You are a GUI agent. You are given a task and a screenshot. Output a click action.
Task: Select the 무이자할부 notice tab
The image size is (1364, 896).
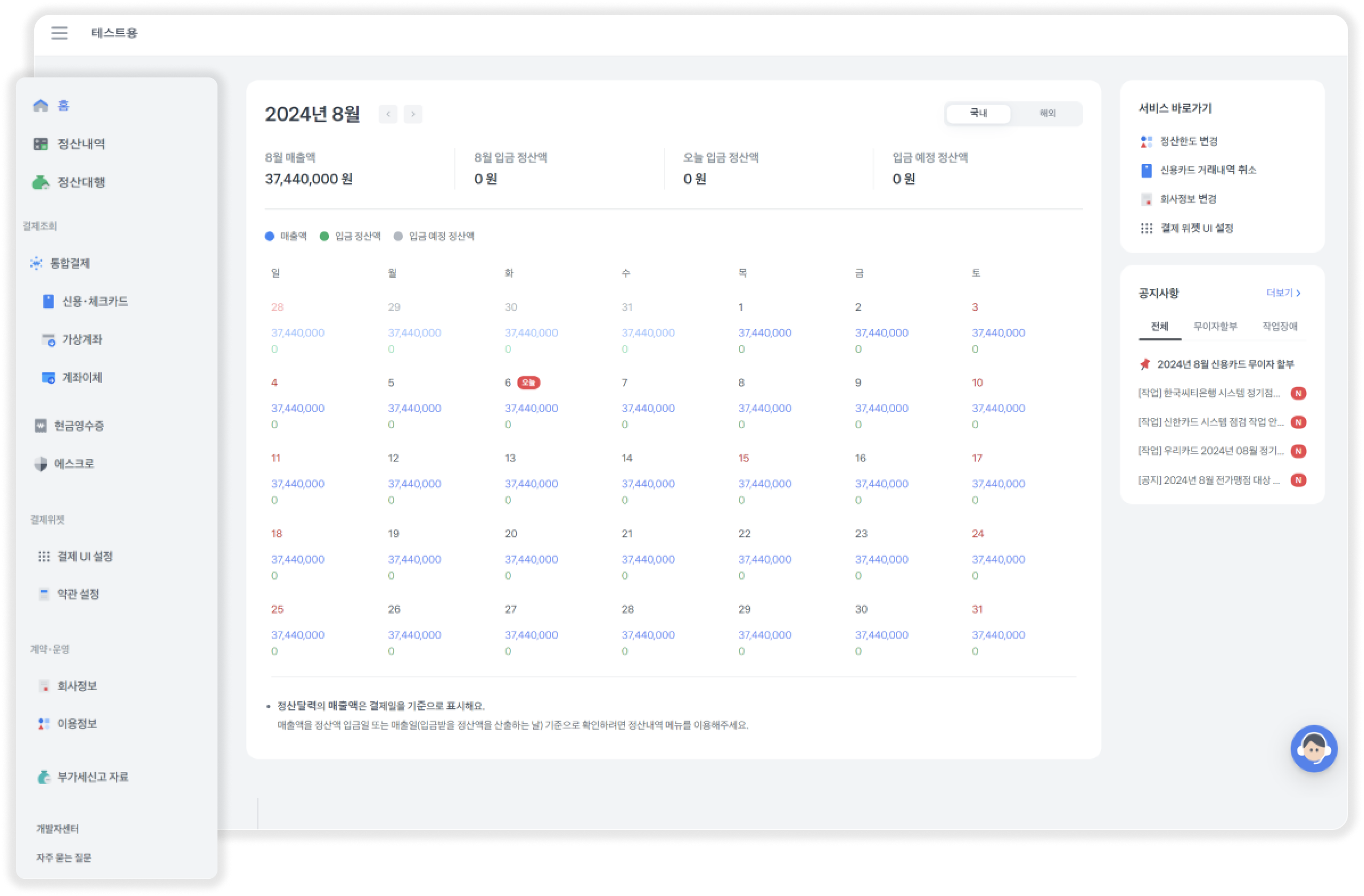point(1215,326)
